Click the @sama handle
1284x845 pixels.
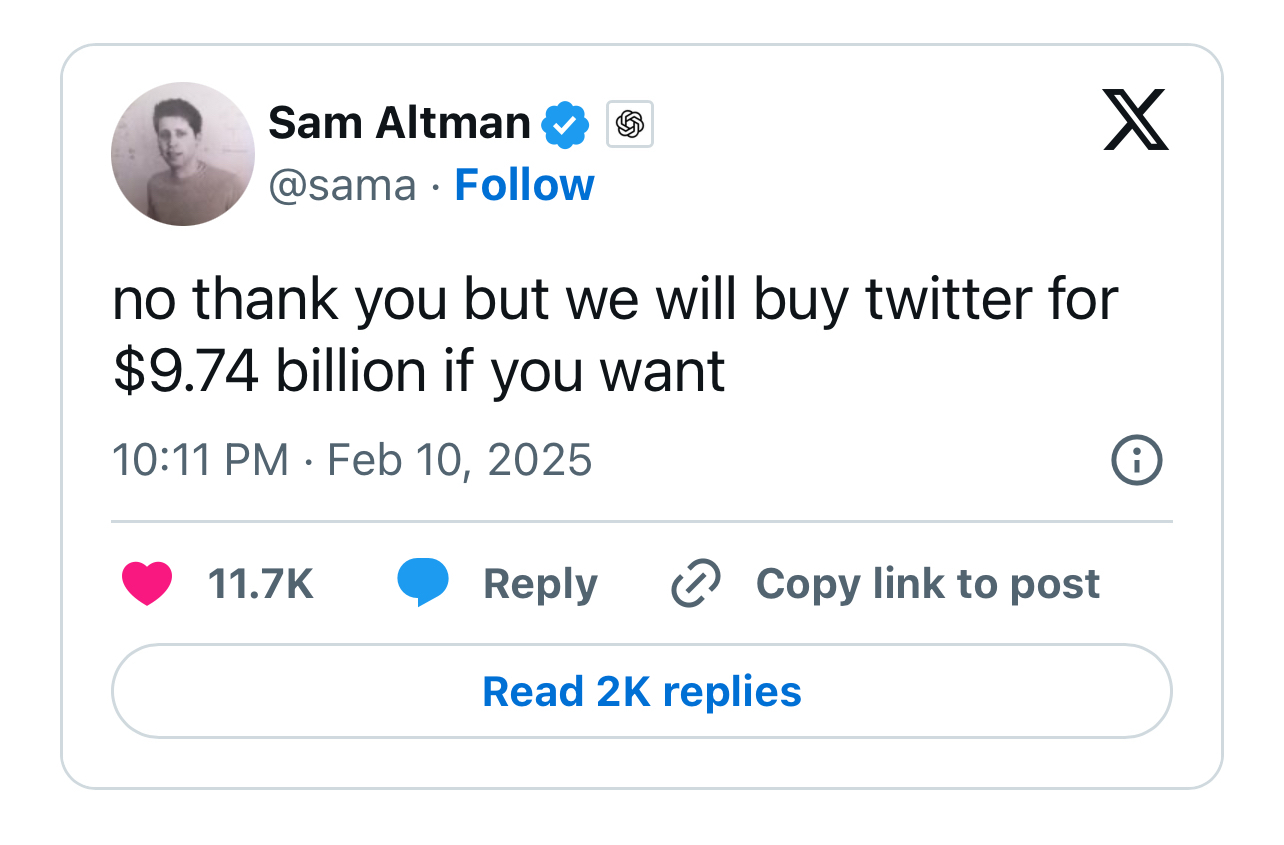click(342, 185)
